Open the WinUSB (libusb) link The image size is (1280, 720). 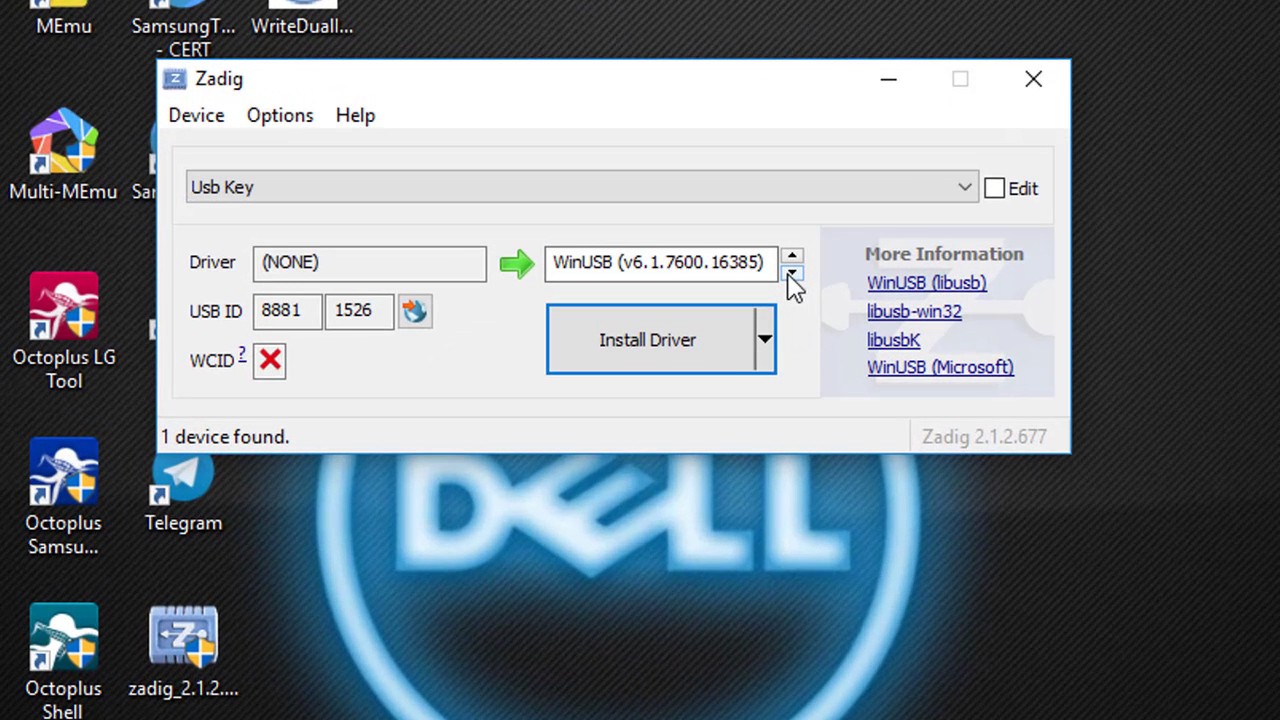coord(926,283)
